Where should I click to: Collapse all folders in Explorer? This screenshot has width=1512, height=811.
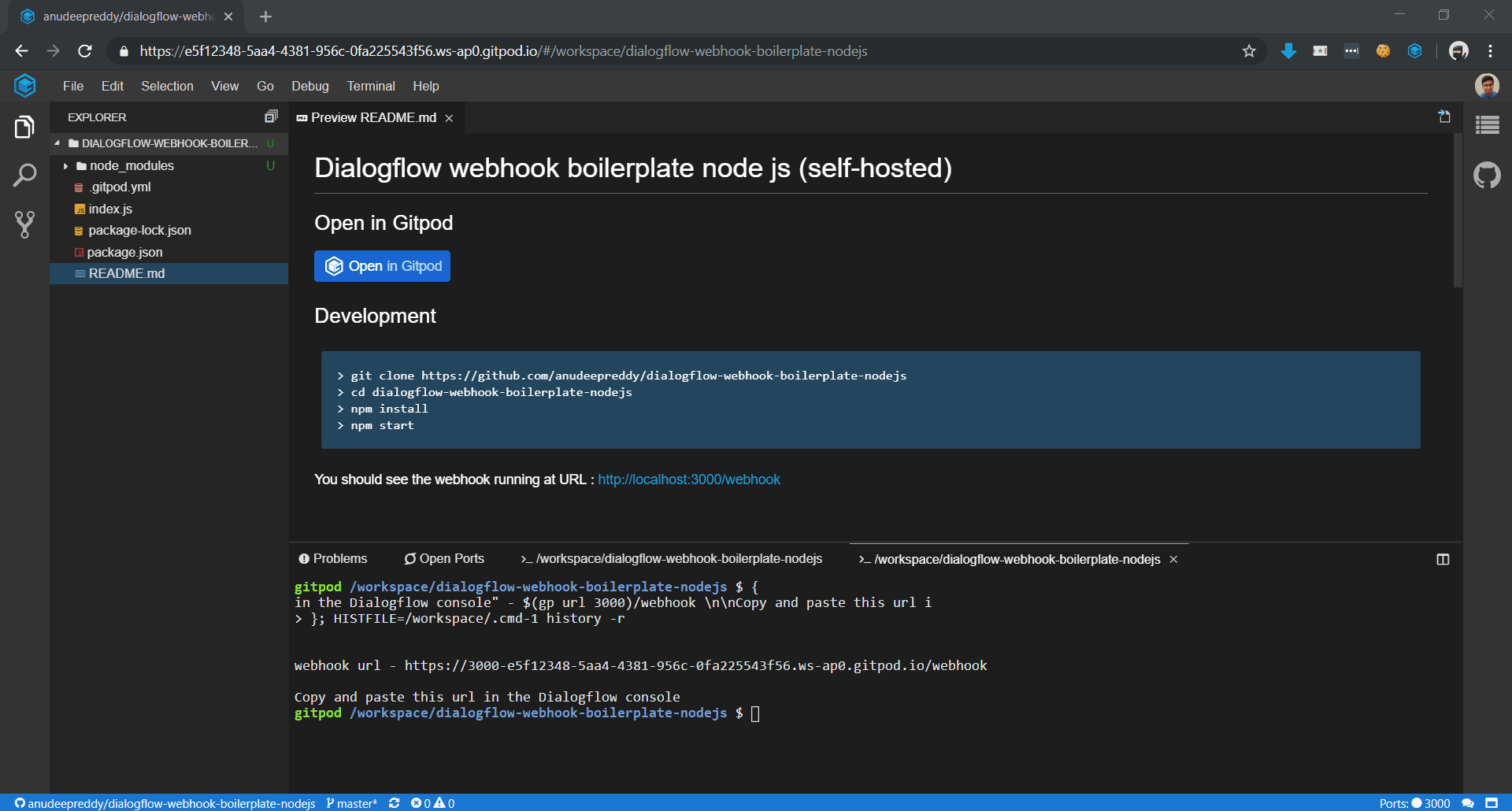271,117
